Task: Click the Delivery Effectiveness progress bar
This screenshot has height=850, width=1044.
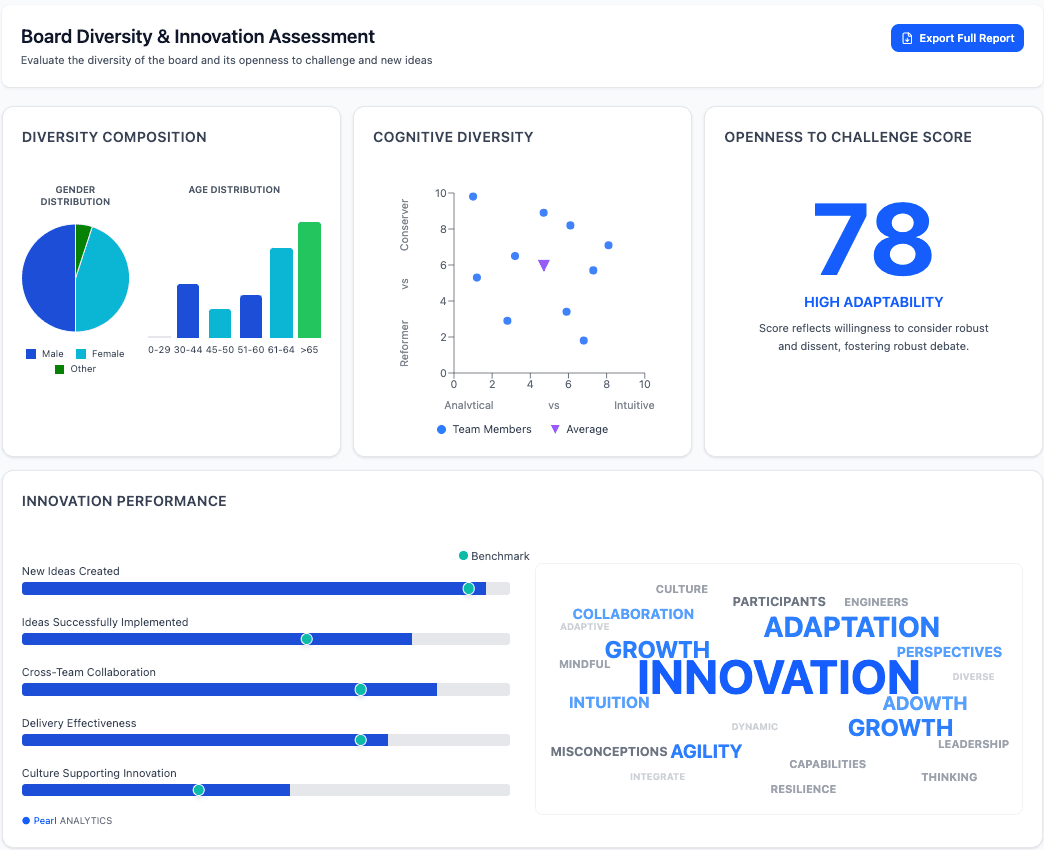Action: 204,740
